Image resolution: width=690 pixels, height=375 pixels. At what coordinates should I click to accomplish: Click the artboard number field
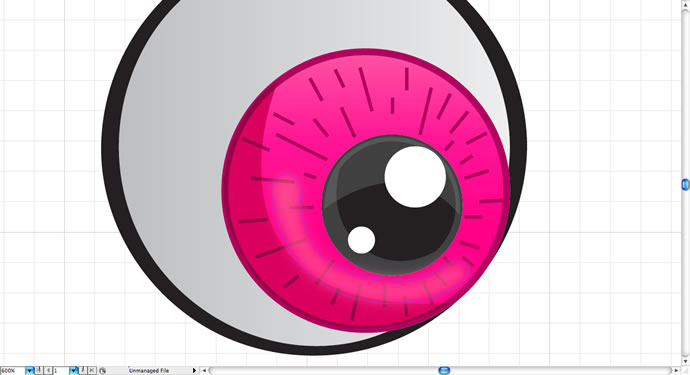61,371
